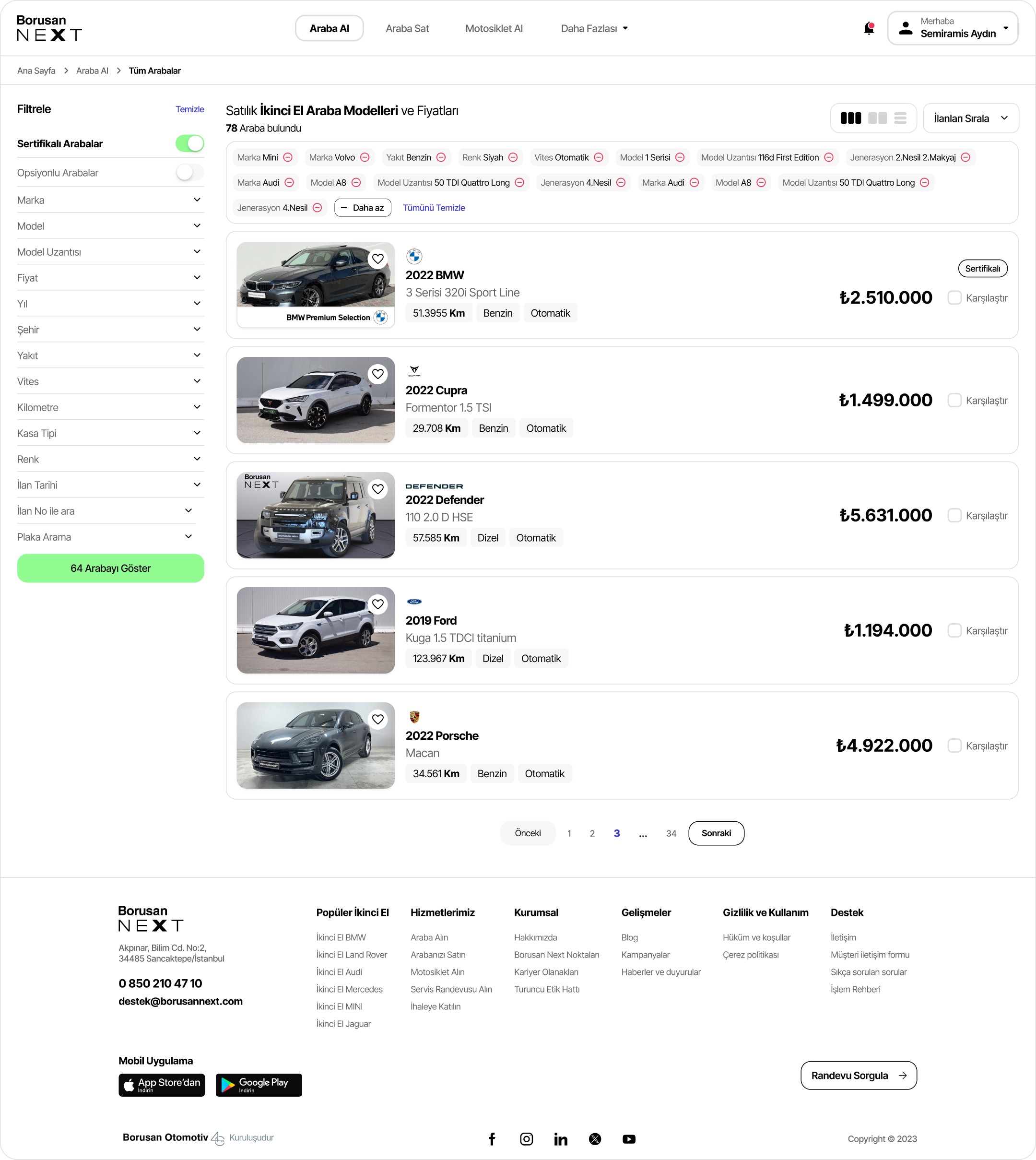The width and height of the screenshot is (1036, 1160).
Task: Disable the Sertifikalı Arabalar toggle
Action: point(189,143)
